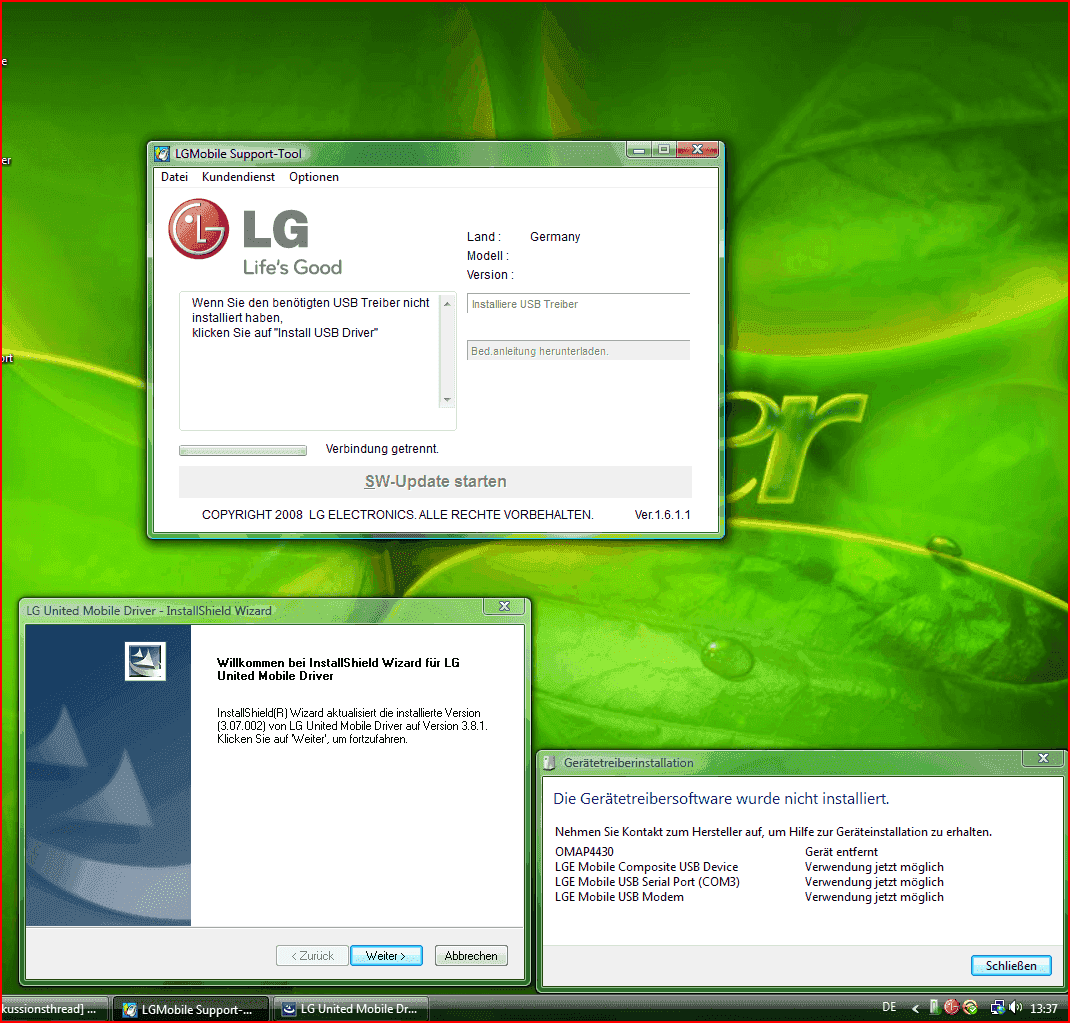
Task: Click the LGMobile Support-Tool title bar icon
Action: tap(162, 154)
